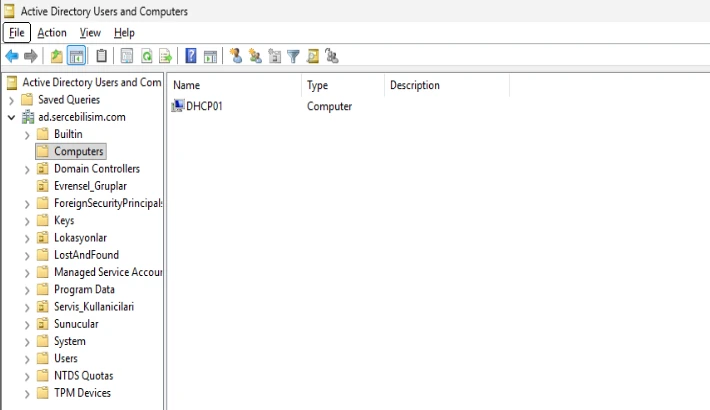Collapse the ad.sercebilisim.com domain node
Image resolution: width=710 pixels, height=410 pixels.
pyautogui.click(x=12, y=117)
